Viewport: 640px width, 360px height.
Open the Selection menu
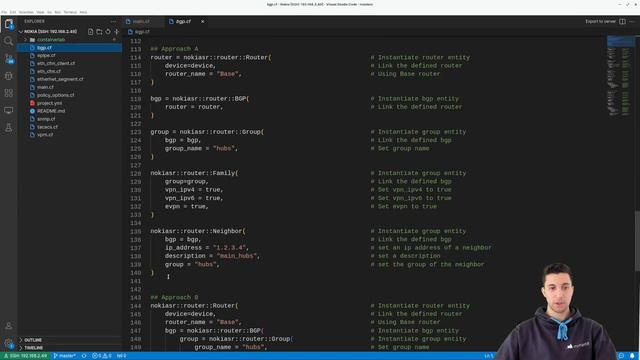coord(27,12)
